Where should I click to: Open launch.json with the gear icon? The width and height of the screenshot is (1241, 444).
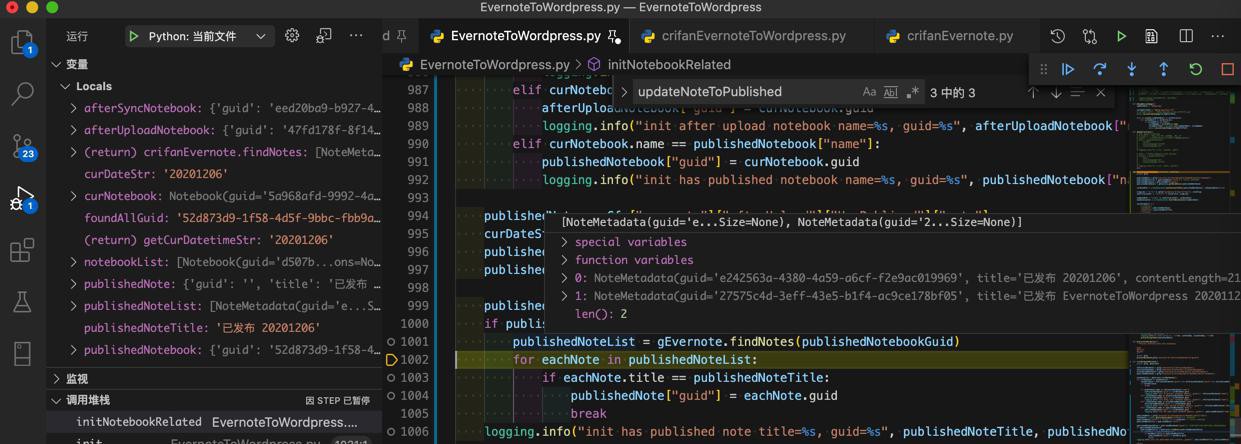pyautogui.click(x=292, y=36)
